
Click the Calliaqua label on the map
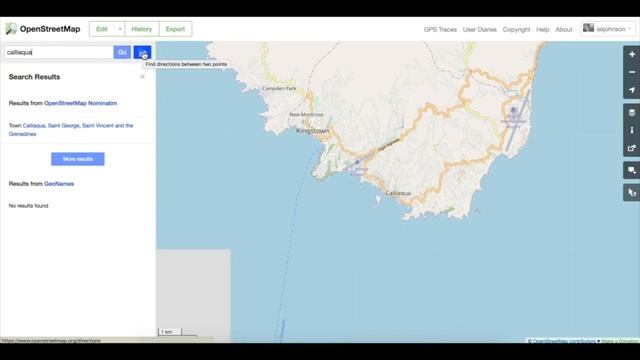click(x=398, y=193)
